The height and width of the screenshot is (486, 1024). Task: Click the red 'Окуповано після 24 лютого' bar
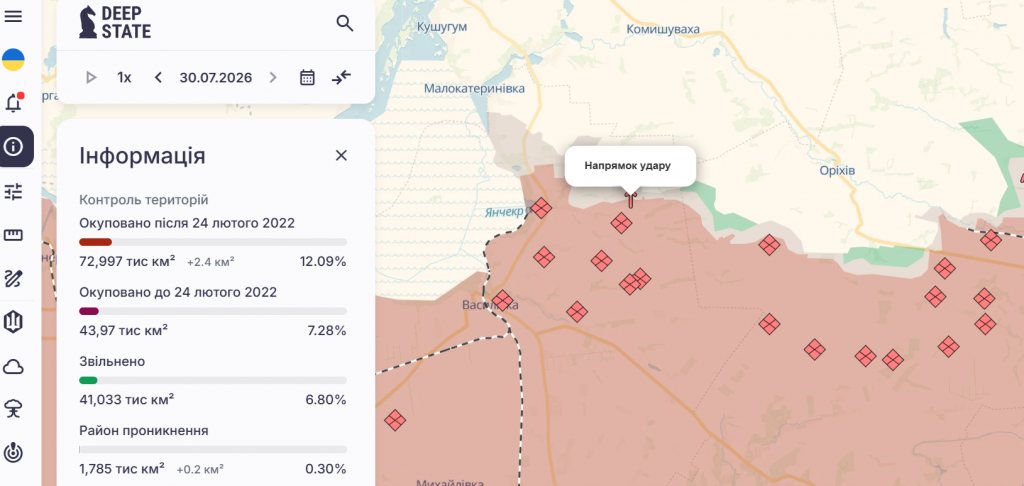(213, 242)
